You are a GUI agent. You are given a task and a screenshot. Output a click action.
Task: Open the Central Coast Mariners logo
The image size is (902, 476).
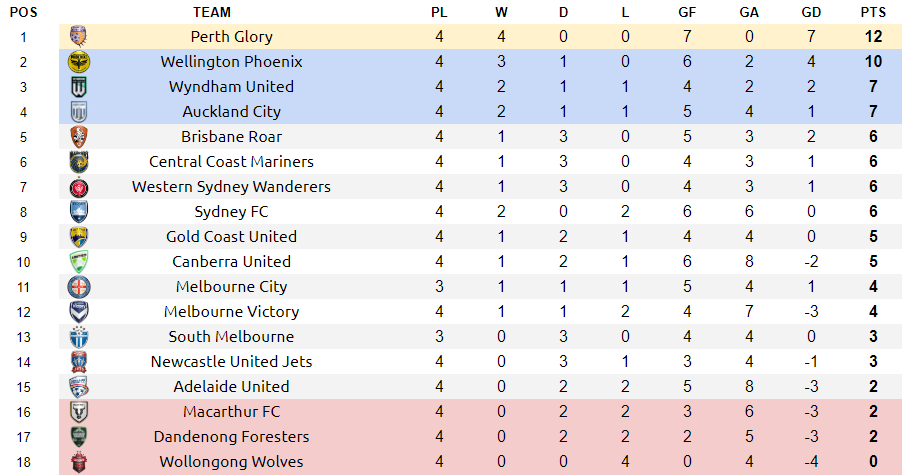[79, 162]
